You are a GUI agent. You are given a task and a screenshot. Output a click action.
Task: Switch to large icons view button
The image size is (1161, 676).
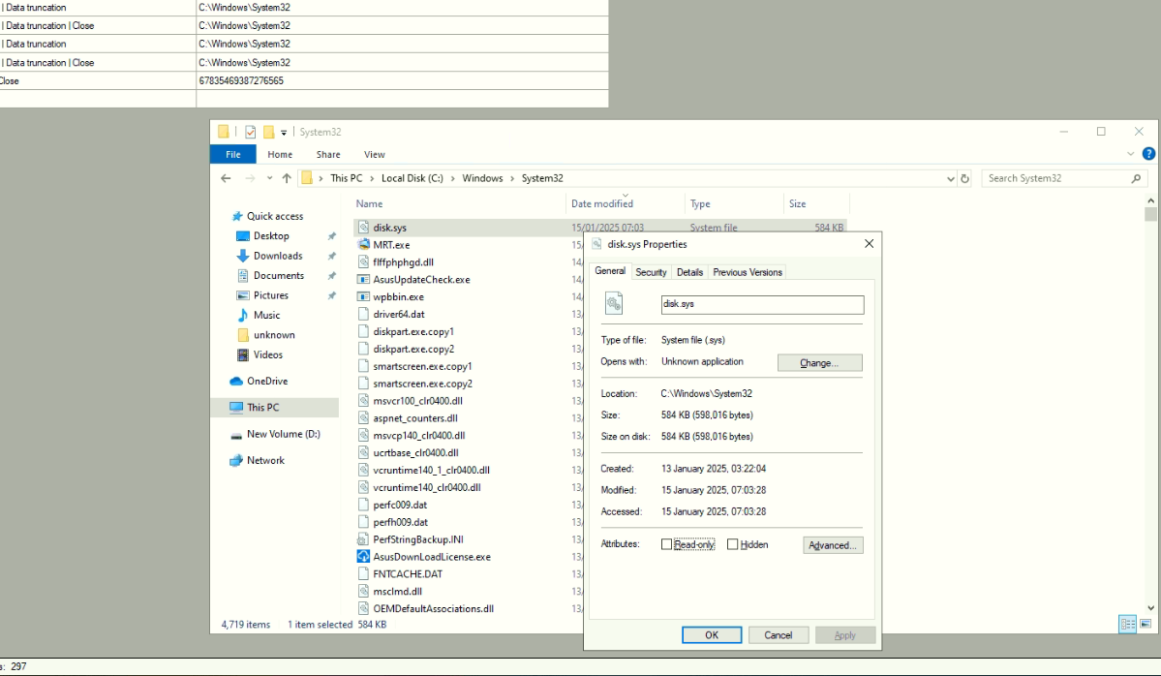[x=1145, y=624]
